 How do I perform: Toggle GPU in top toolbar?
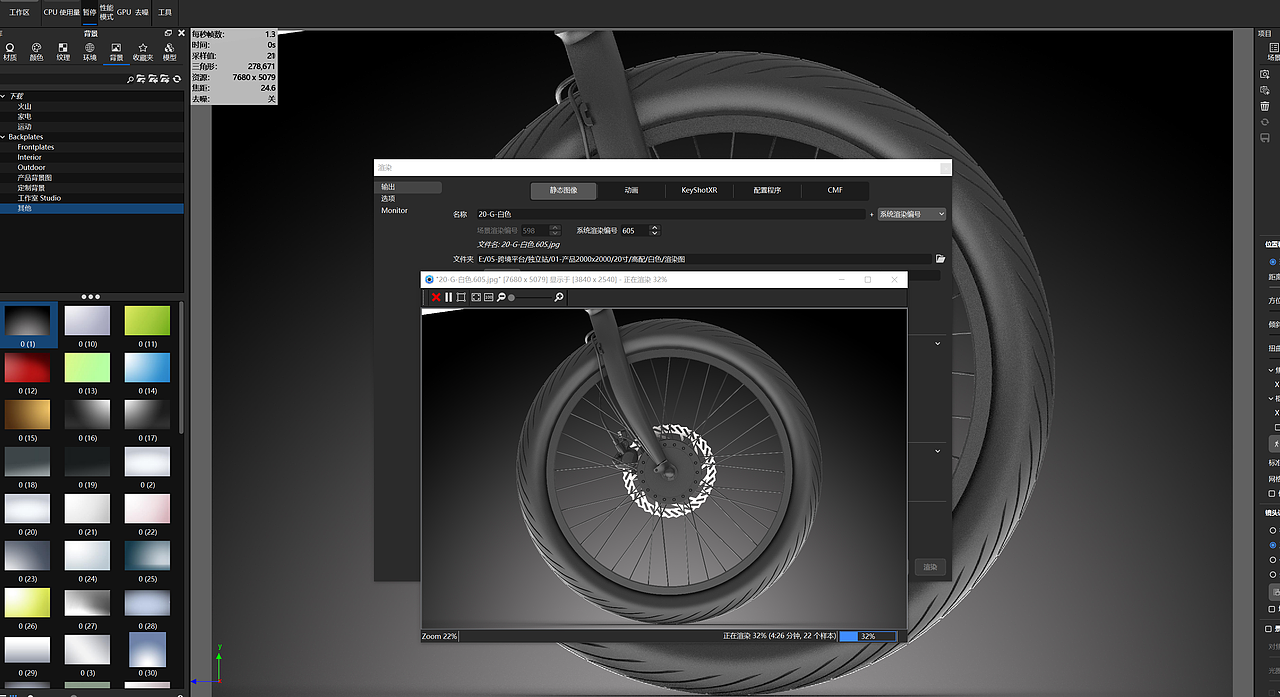pyautogui.click(x=123, y=13)
